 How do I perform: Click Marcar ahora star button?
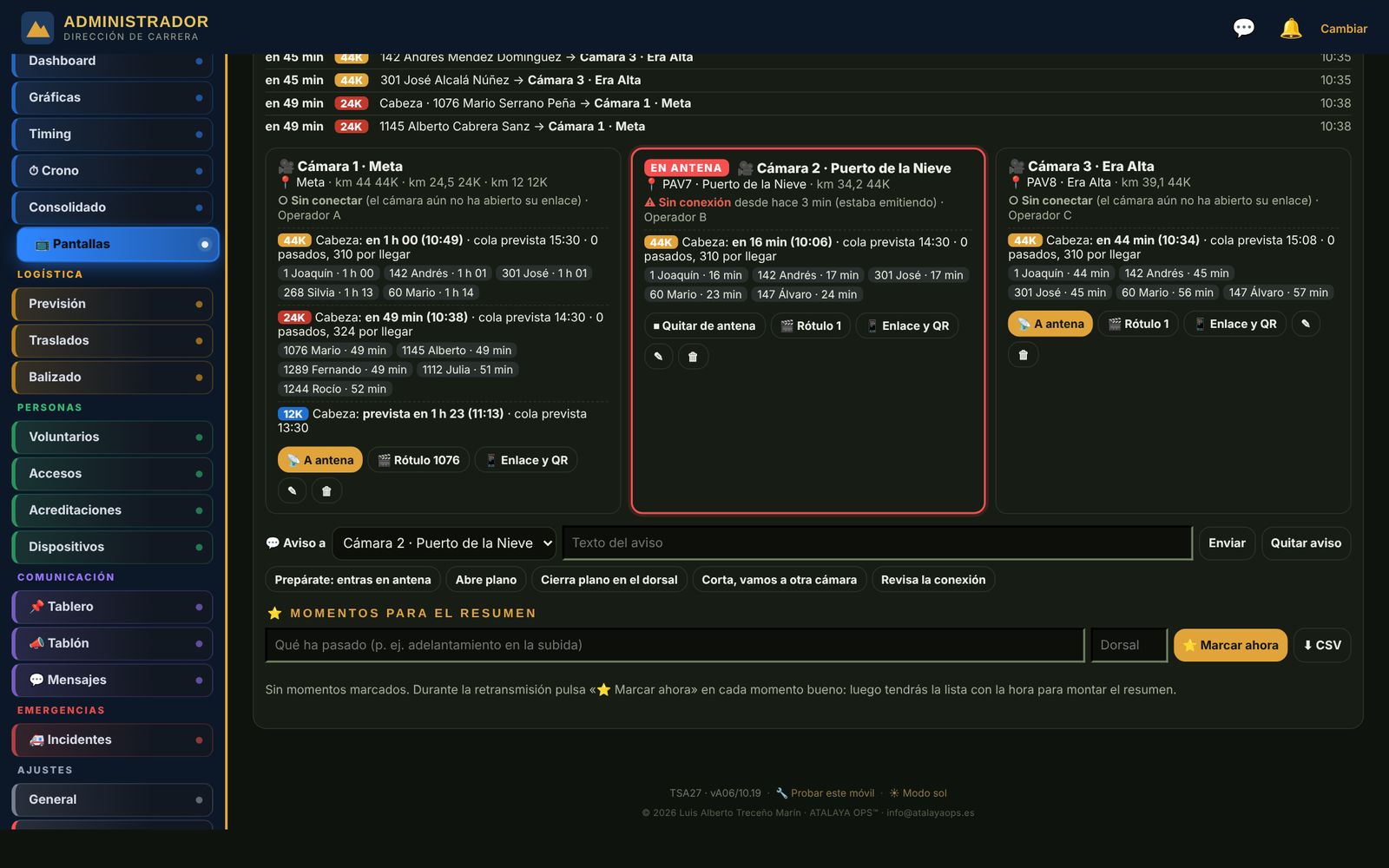1230,645
